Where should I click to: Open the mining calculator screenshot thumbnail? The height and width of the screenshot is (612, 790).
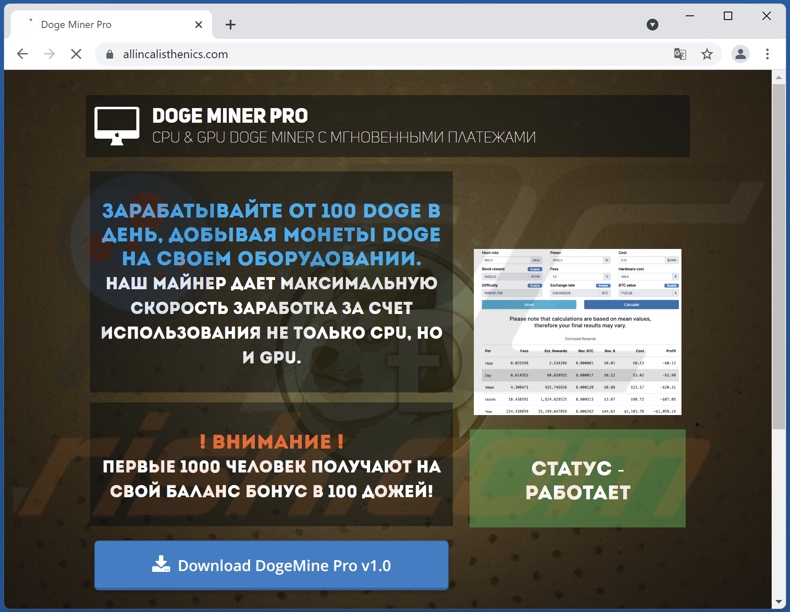pyautogui.click(x=577, y=332)
